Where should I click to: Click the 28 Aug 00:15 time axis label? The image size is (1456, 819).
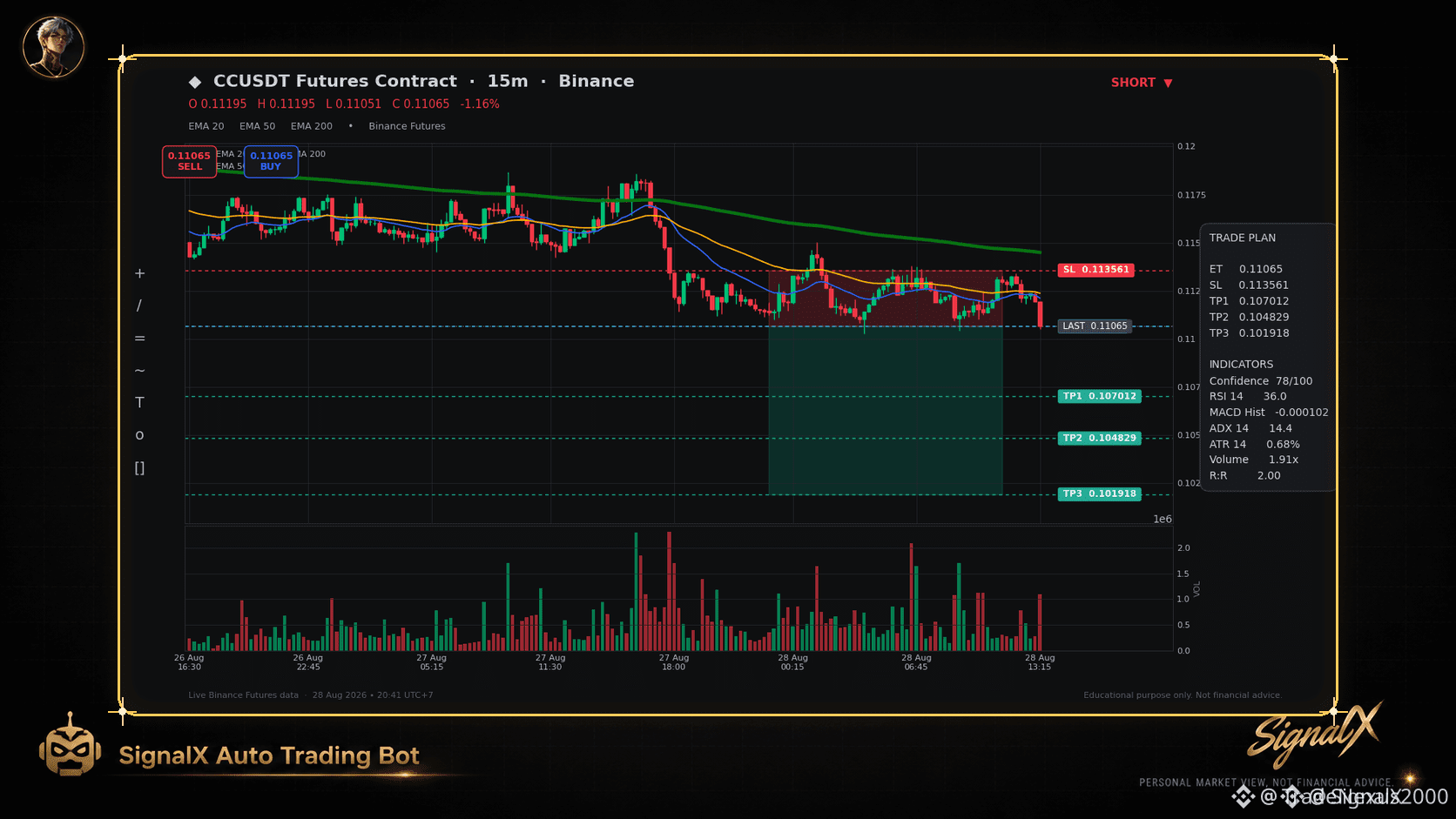point(792,662)
